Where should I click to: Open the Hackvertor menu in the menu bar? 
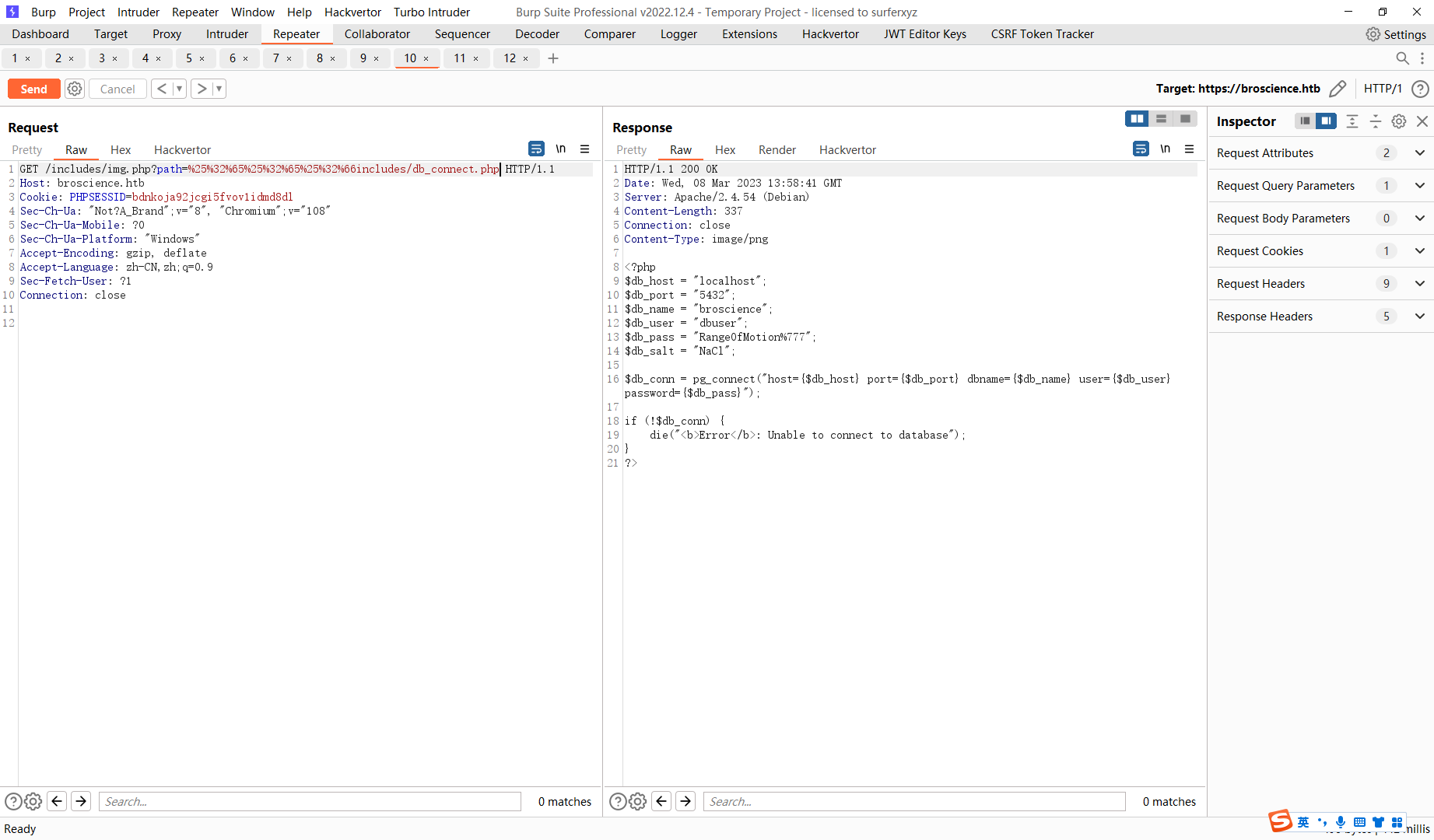pos(352,12)
